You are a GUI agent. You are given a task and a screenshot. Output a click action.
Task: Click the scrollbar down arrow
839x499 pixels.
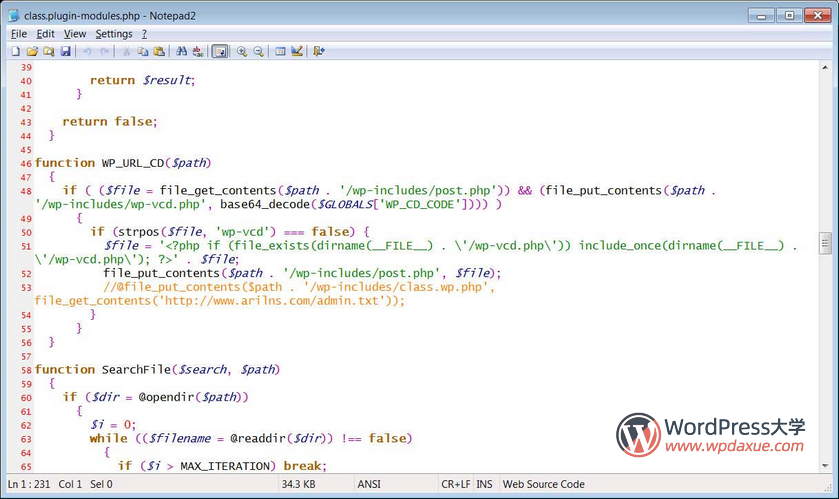coord(825,465)
